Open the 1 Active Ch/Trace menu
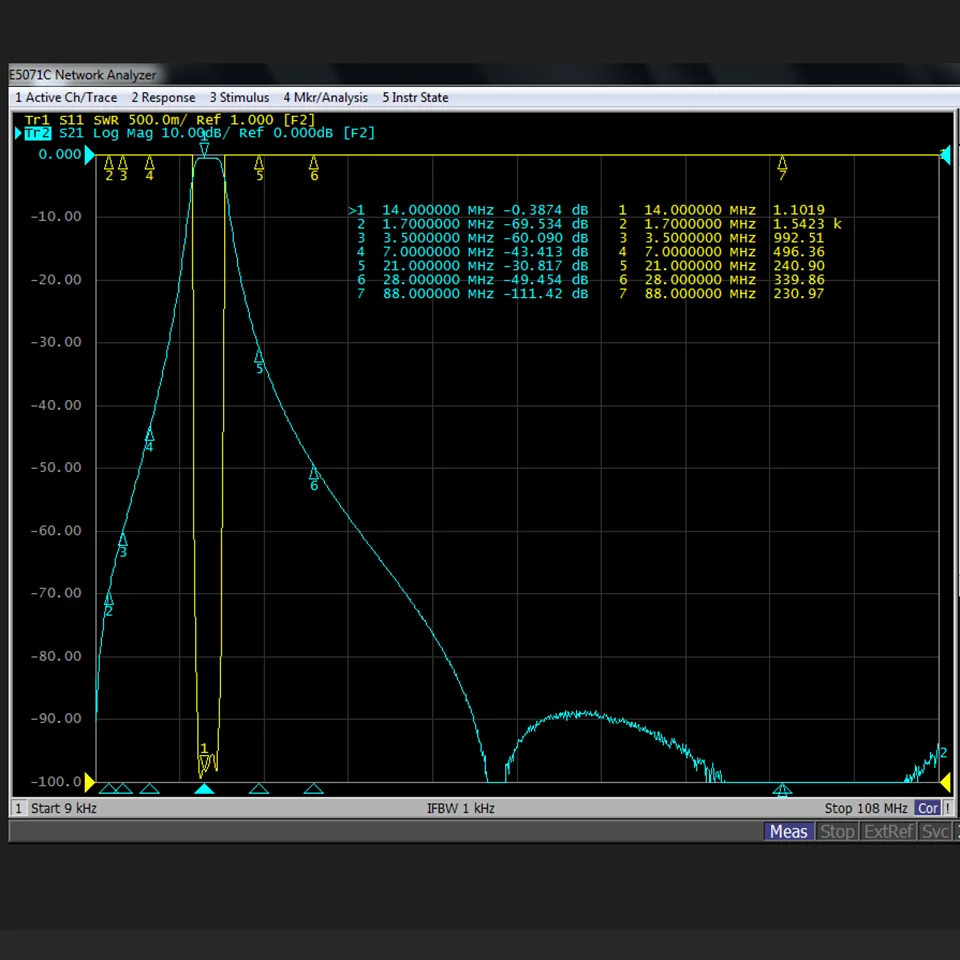Viewport: 960px width, 960px height. tap(66, 97)
